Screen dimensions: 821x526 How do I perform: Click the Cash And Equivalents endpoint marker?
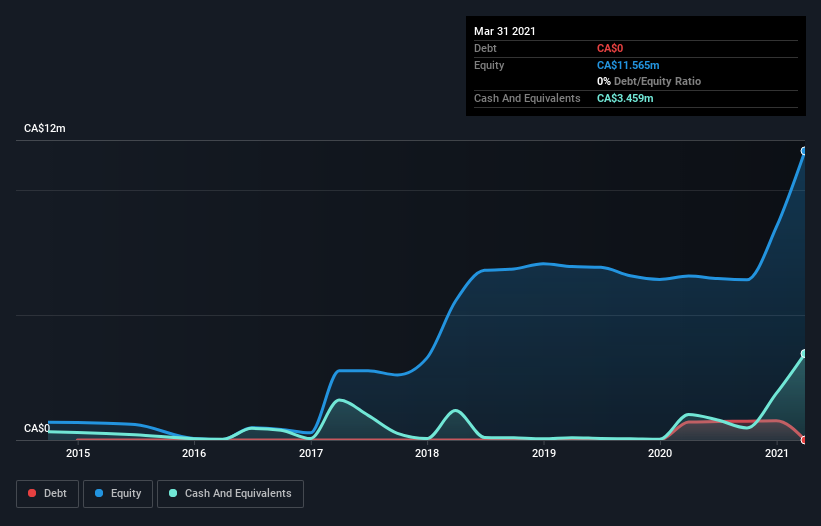click(x=804, y=354)
